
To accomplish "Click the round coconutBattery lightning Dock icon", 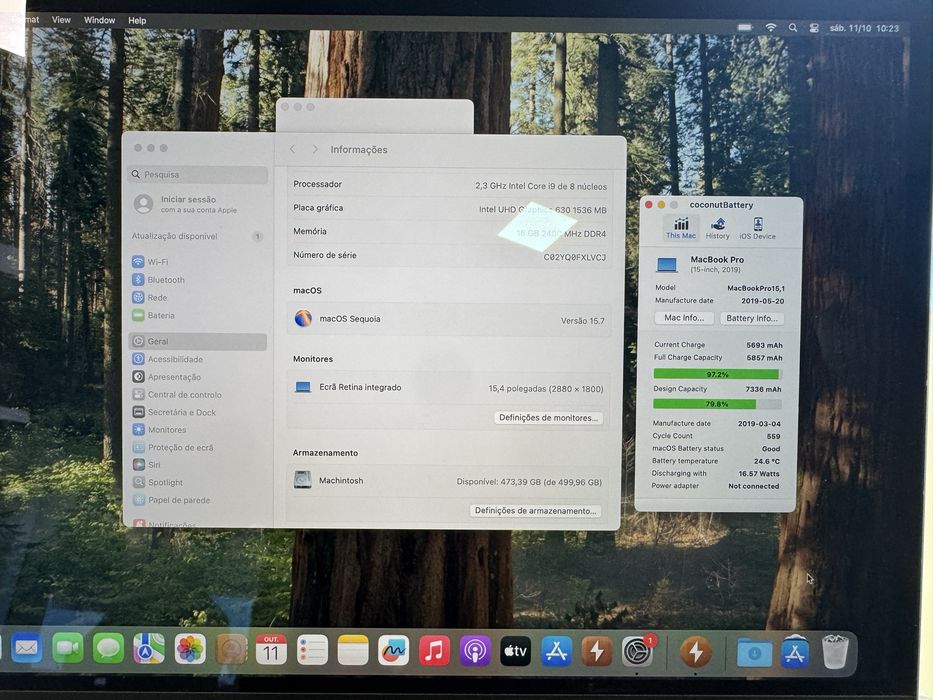I will pyautogui.click(x=695, y=652).
